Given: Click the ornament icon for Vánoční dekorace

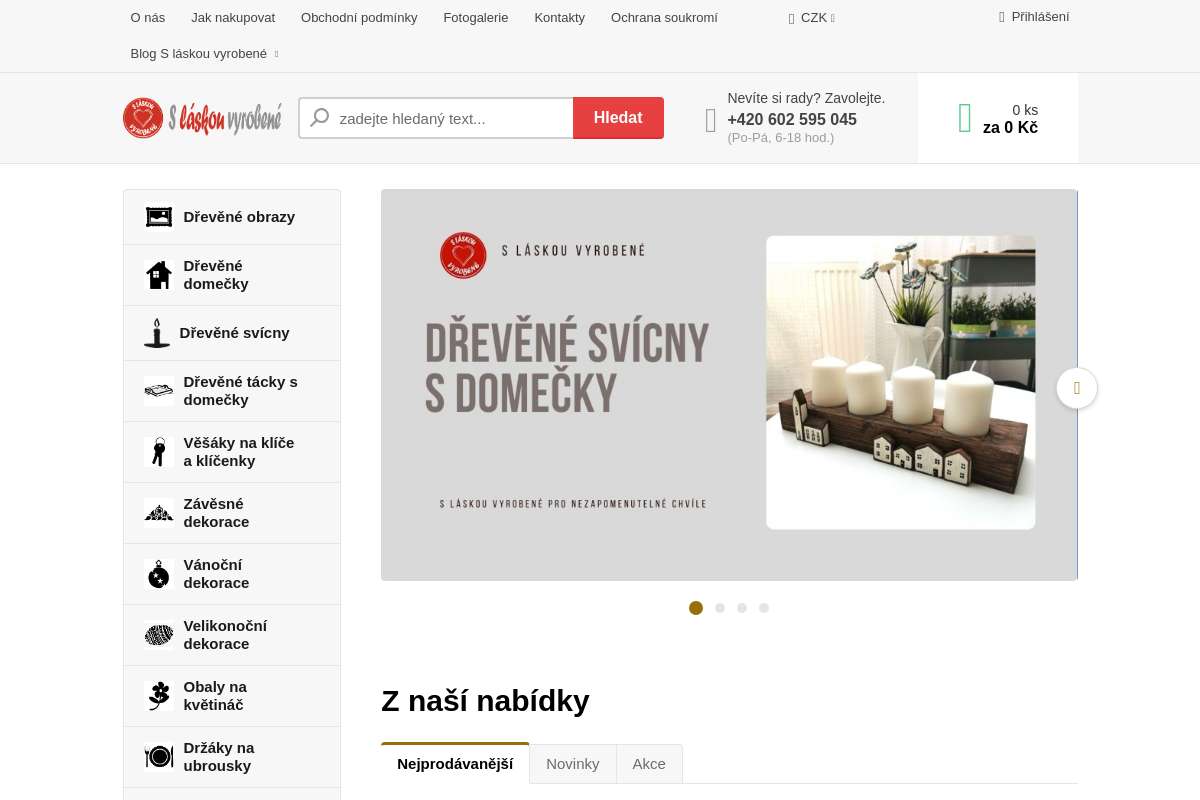Looking at the screenshot, I should point(159,574).
